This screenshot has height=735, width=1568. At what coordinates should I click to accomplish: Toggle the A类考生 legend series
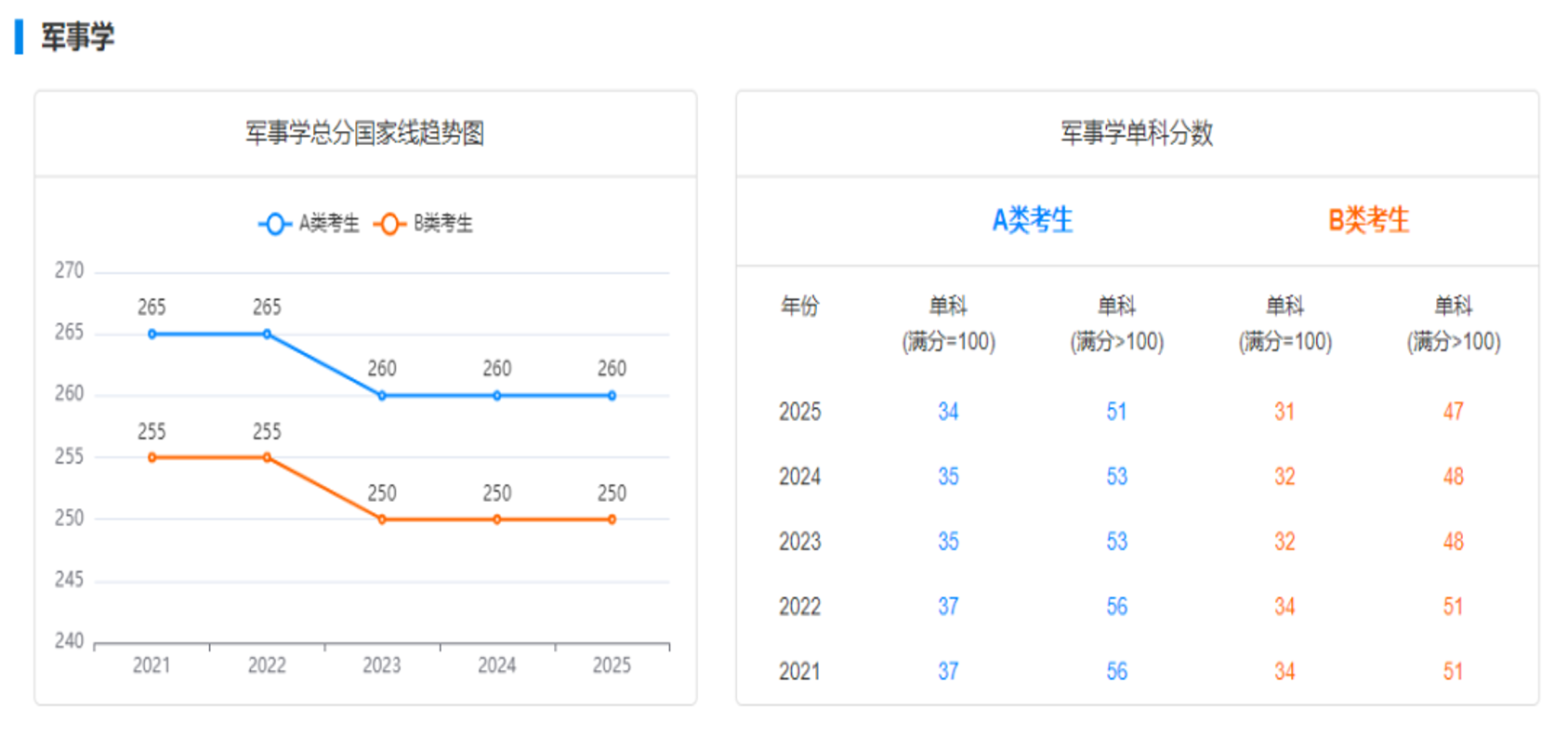click(x=310, y=224)
